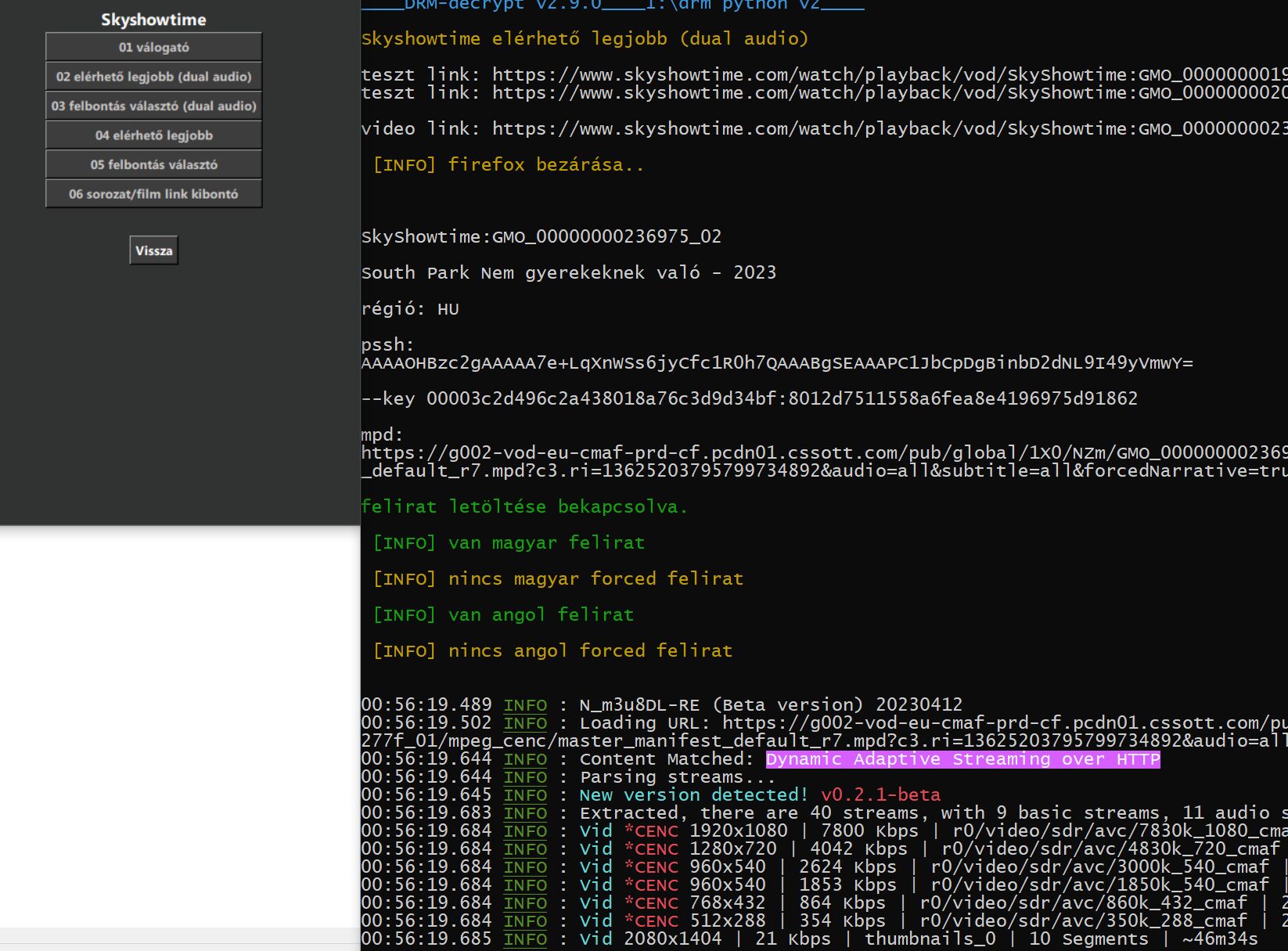The height and width of the screenshot is (951, 1288).
Task: Click the Skyshowtime panel heading
Action: (x=153, y=20)
